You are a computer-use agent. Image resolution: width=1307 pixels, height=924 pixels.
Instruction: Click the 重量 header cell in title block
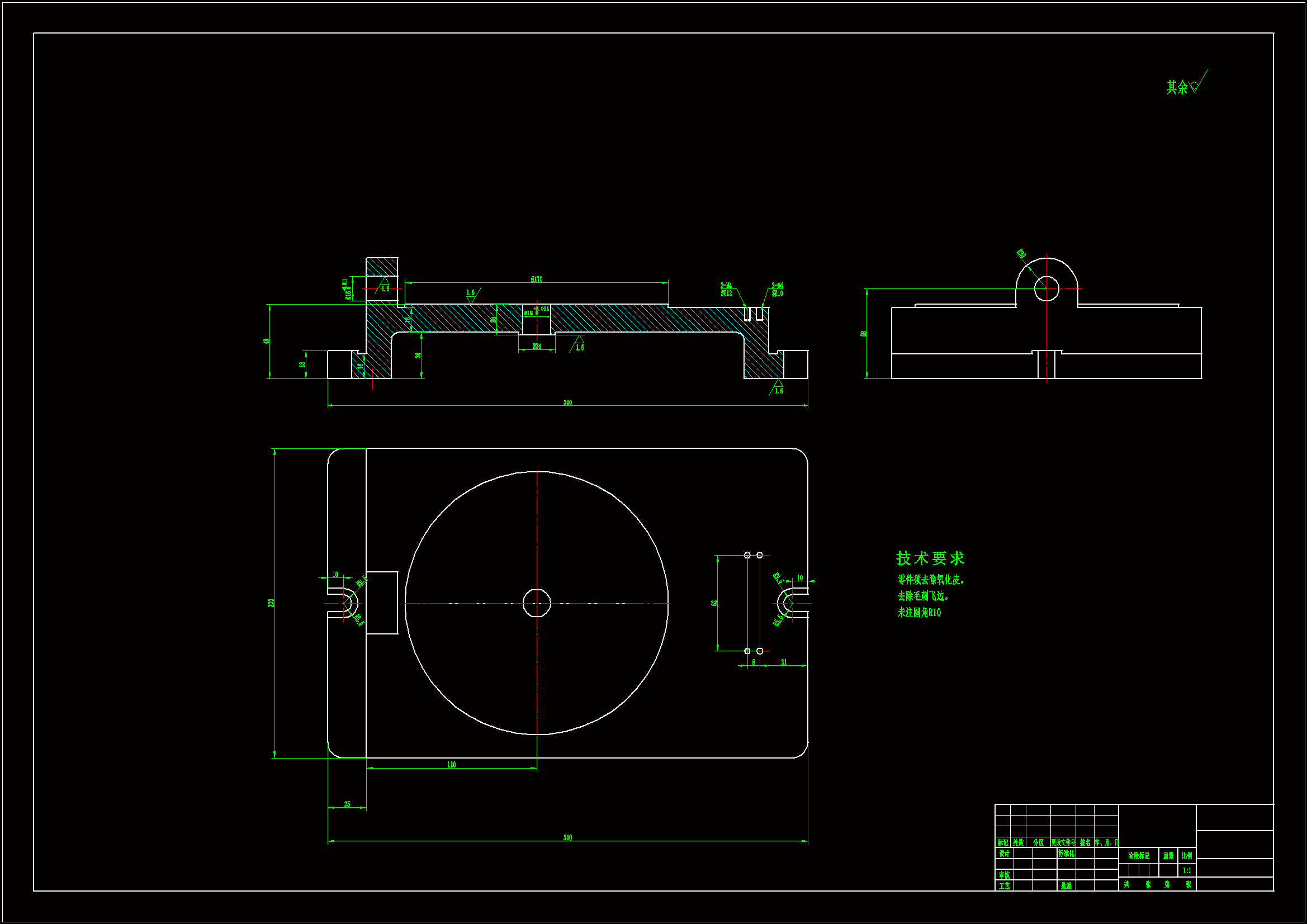[x=1169, y=856]
